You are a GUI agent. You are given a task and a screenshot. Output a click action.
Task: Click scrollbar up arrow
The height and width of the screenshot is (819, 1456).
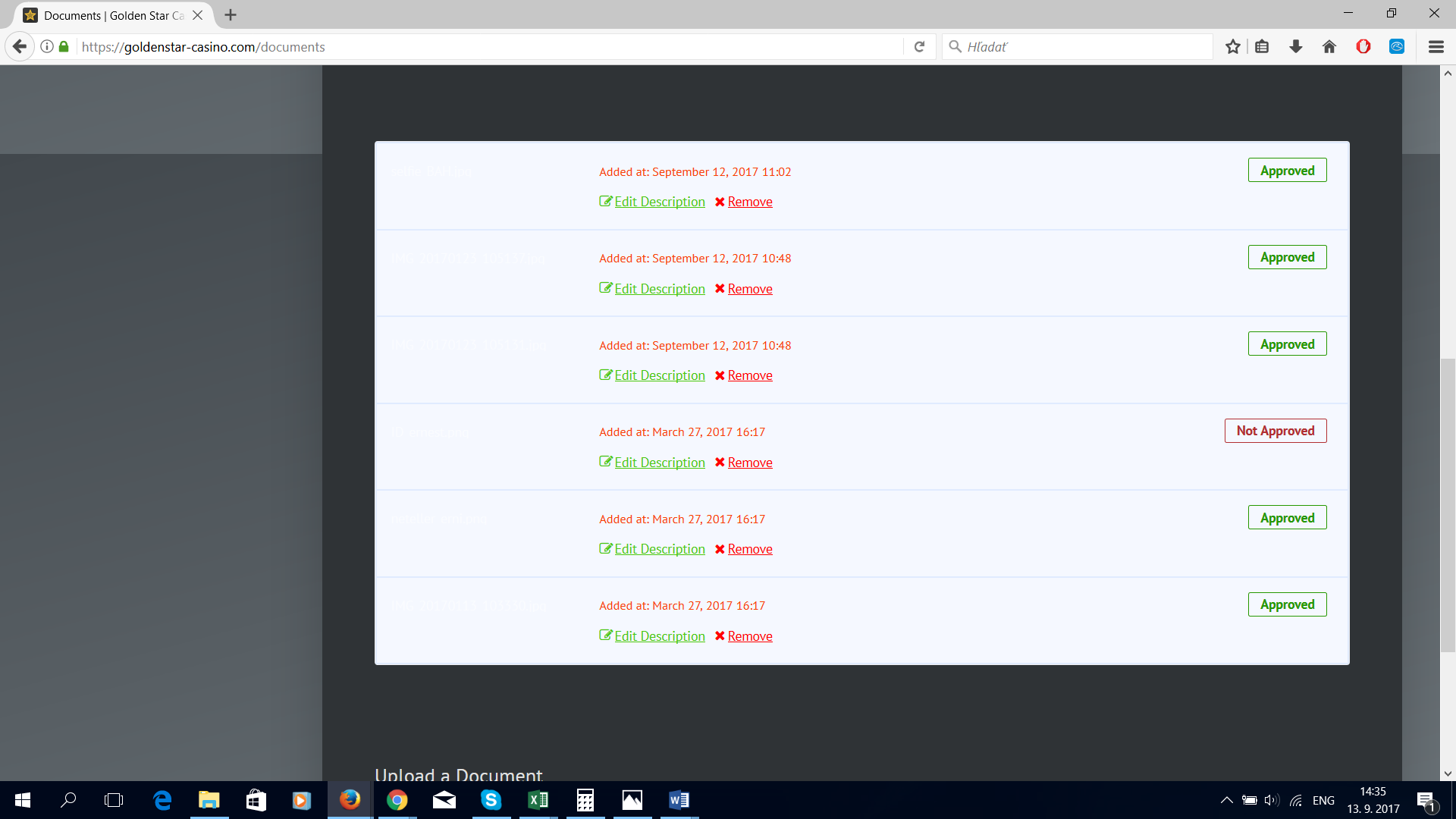(1448, 74)
